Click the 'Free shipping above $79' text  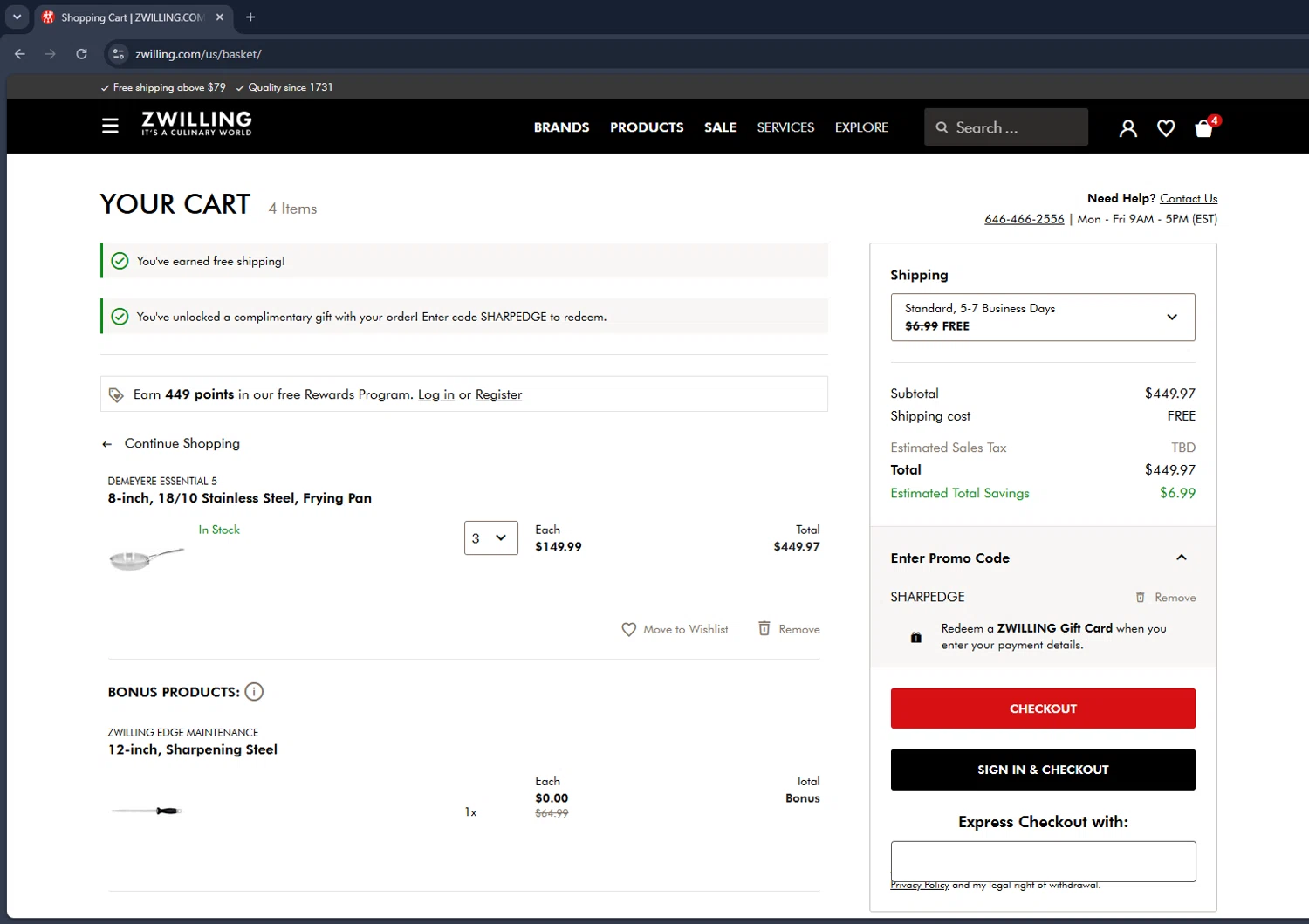click(x=169, y=87)
